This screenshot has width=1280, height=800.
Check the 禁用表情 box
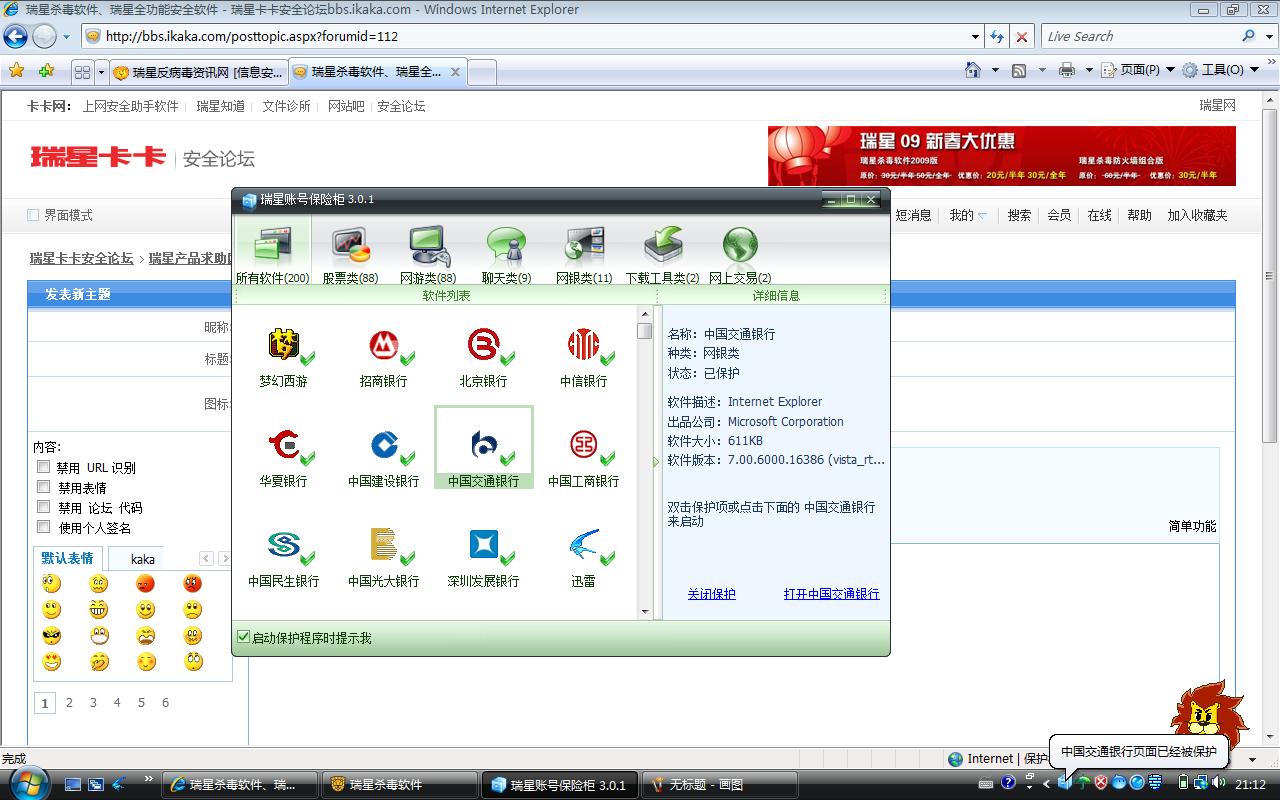tap(43, 487)
